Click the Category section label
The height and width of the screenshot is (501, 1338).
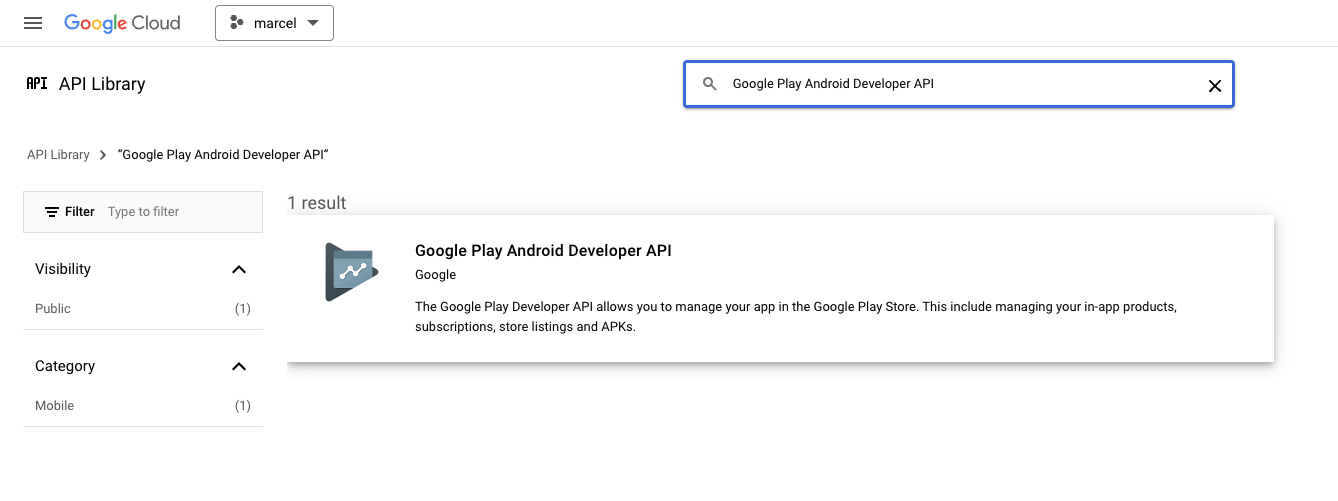pos(65,366)
